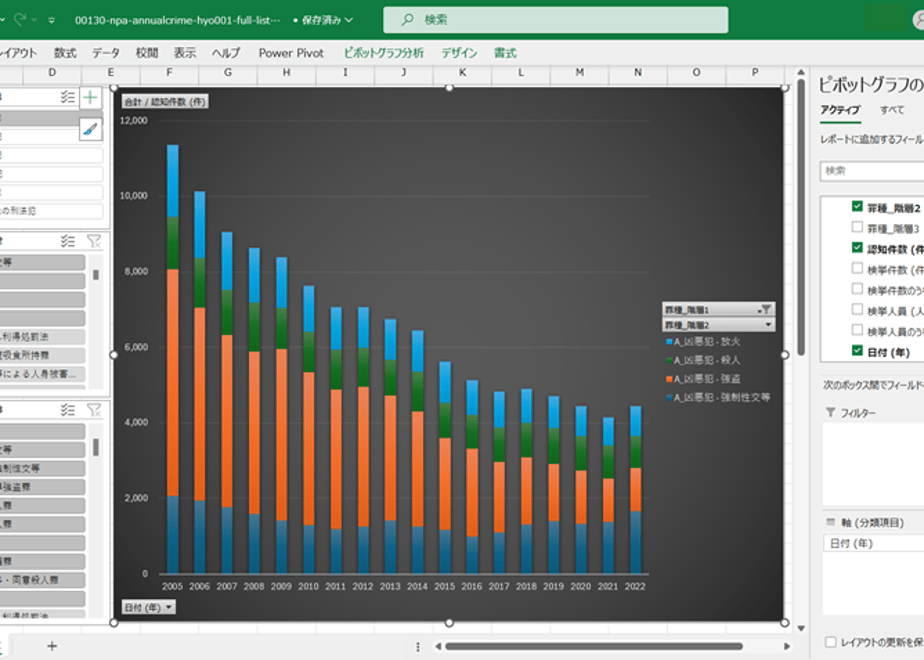924x660 pixels.
Task: Select column header F
Action: pyautogui.click(x=169, y=72)
